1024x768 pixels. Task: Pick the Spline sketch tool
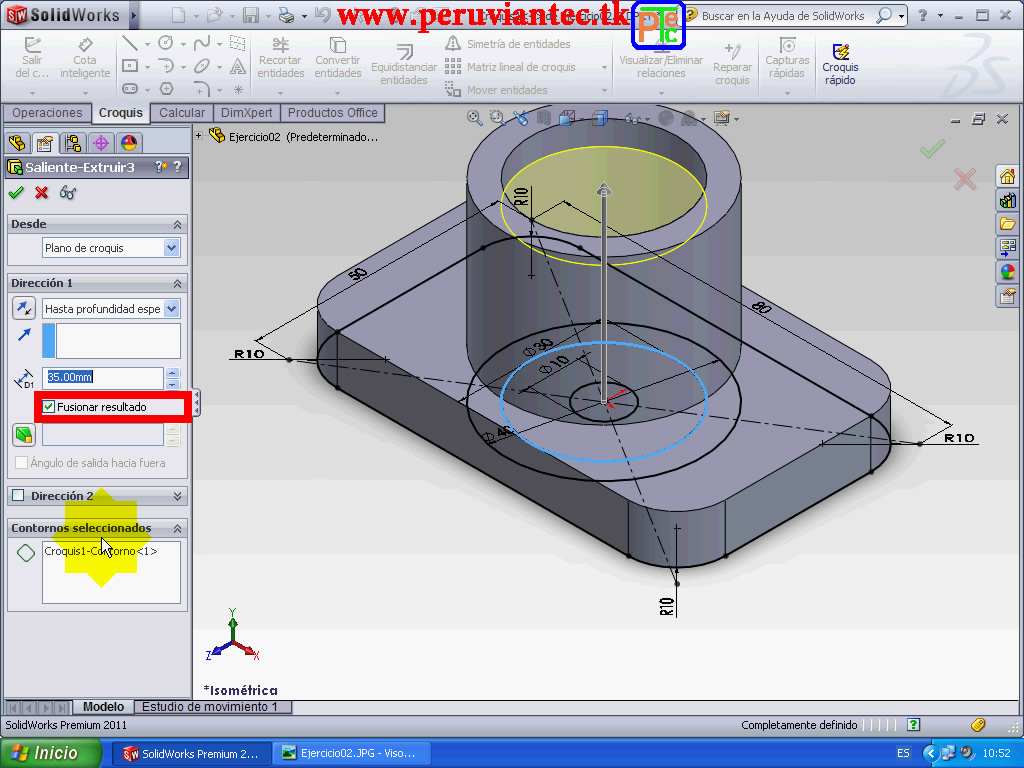(x=202, y=43)
